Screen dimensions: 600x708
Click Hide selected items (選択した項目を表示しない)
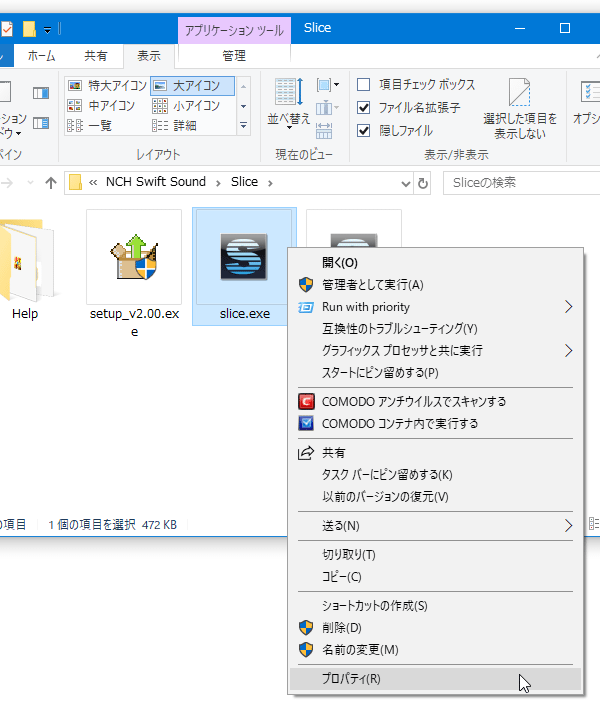[520, 108]
